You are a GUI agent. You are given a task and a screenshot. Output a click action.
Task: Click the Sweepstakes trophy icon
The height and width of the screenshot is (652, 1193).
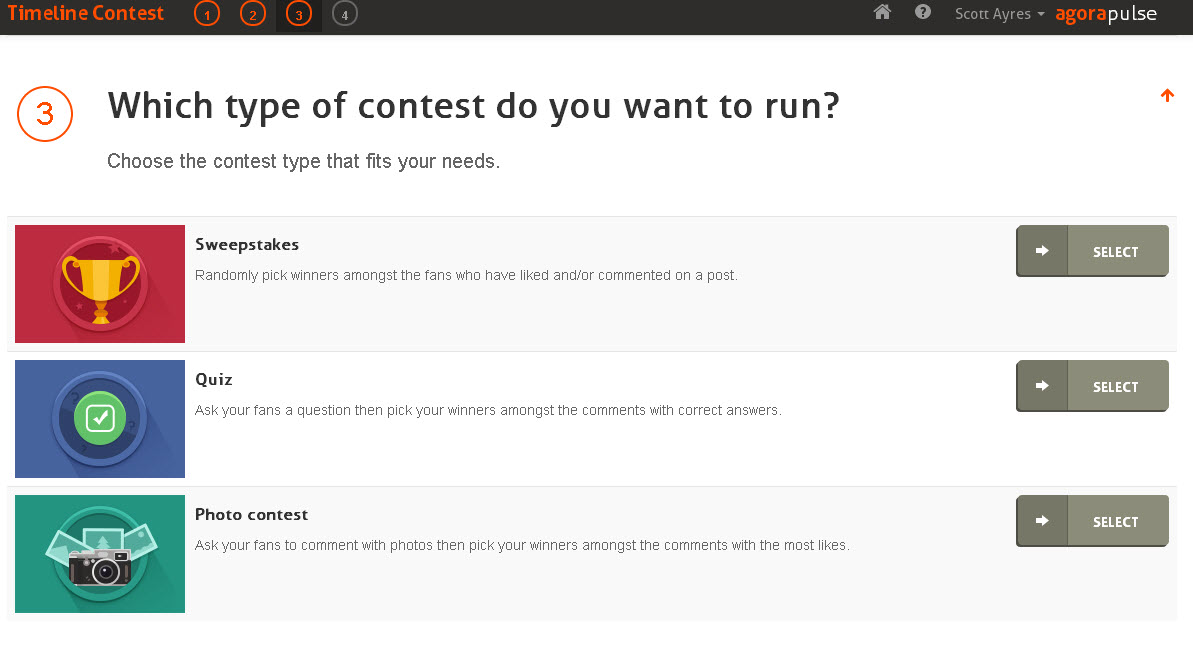pos(99,283)
